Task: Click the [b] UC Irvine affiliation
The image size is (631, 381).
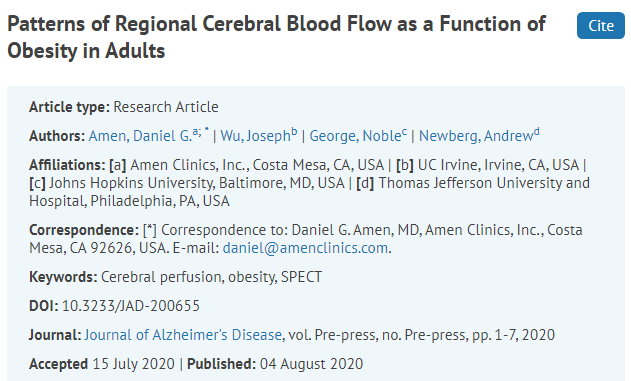Action: 488,165
